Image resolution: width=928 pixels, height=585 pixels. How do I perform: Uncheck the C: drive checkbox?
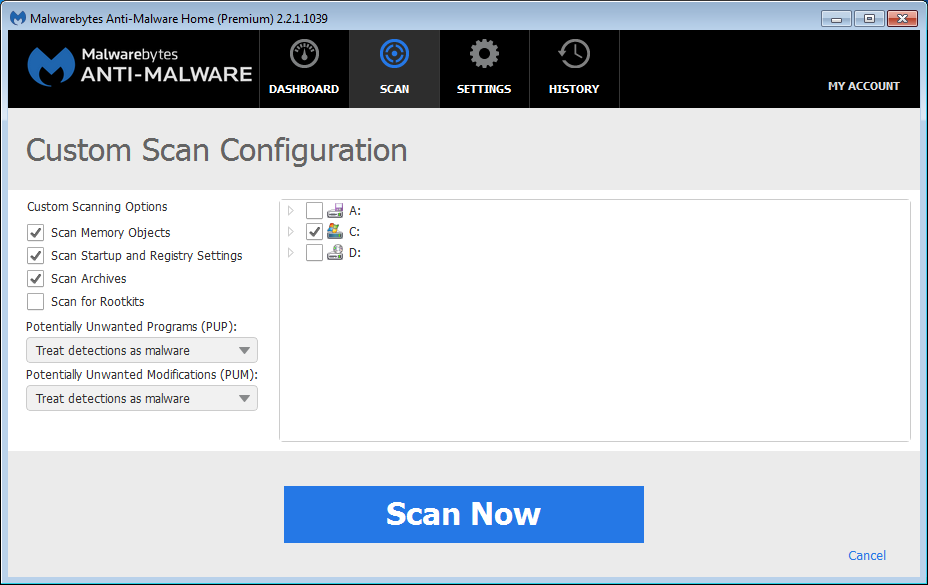314,232
